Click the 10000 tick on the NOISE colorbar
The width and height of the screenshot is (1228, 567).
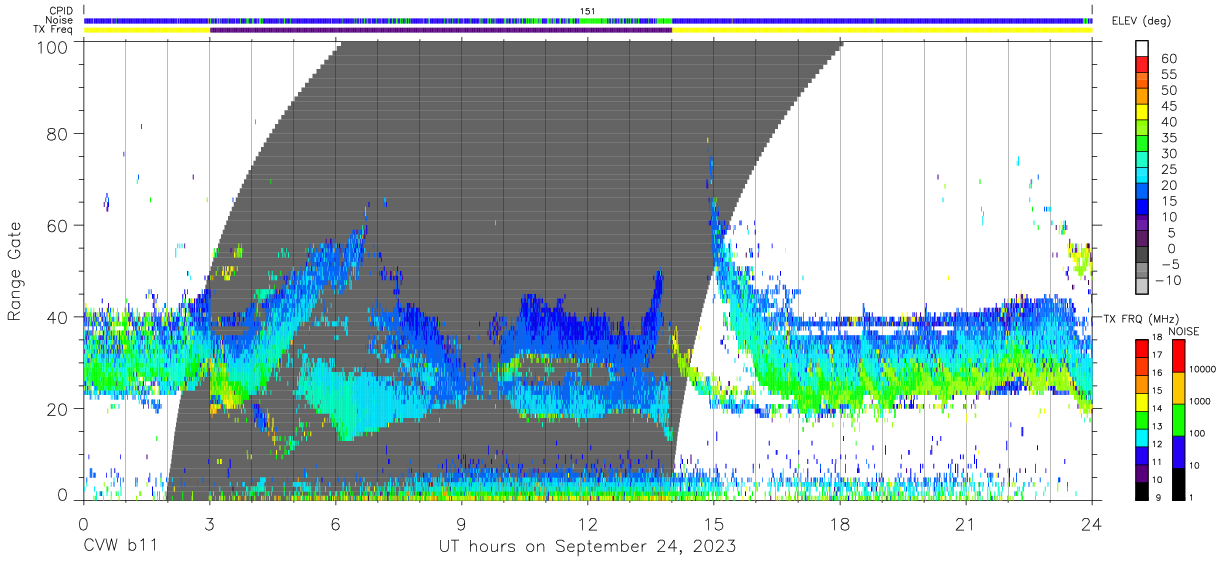tap(1203, 368)
